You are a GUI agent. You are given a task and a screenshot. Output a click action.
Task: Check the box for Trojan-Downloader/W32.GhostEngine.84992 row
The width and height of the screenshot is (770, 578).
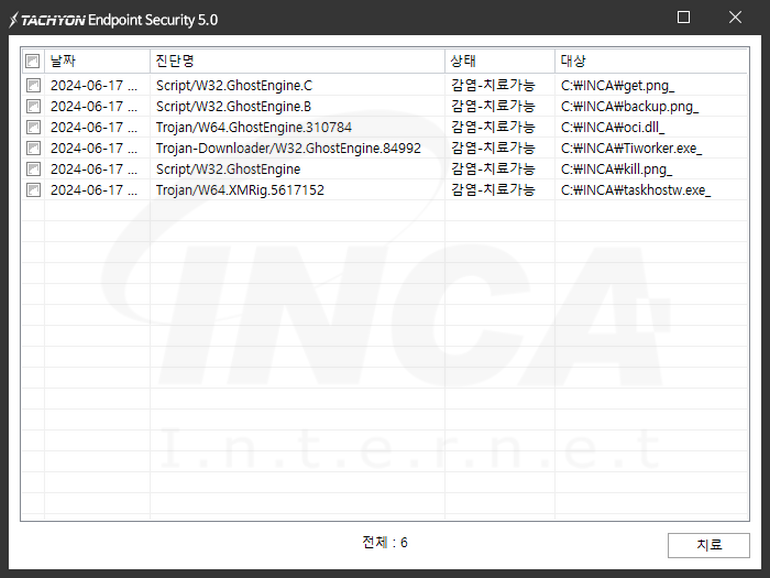point(33,148)
